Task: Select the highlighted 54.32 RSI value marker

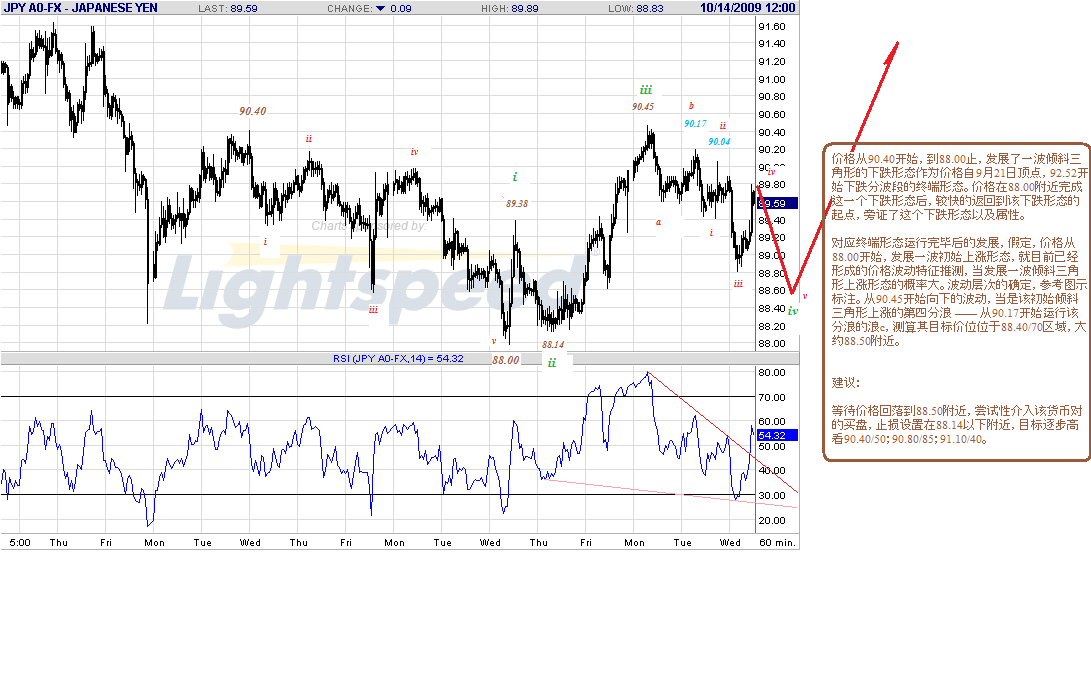Action: (777, 436)
